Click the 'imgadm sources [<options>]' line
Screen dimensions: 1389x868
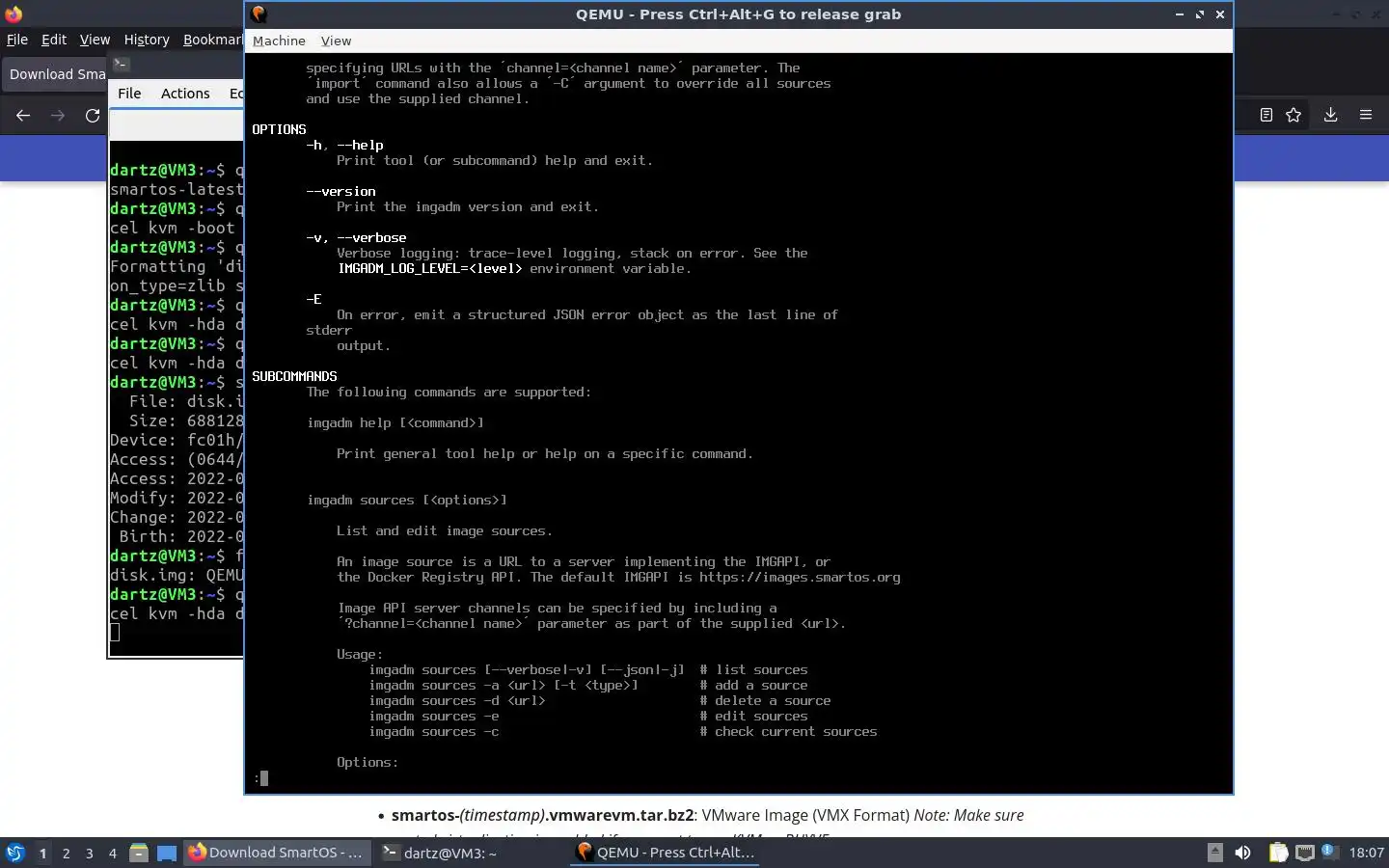click(x=407, y=500)
